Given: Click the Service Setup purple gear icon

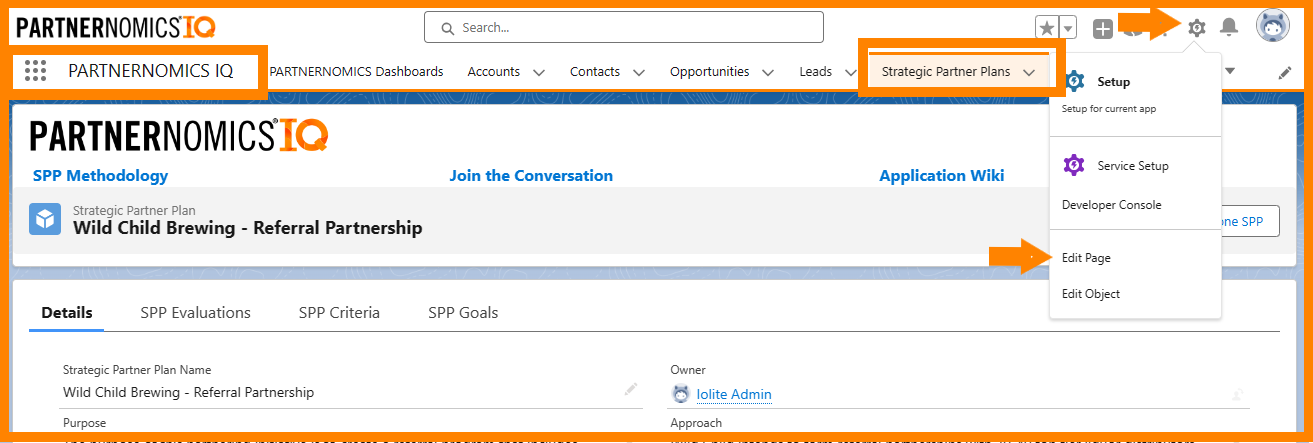Looking at the screenshot, I should coord(1074,166).
